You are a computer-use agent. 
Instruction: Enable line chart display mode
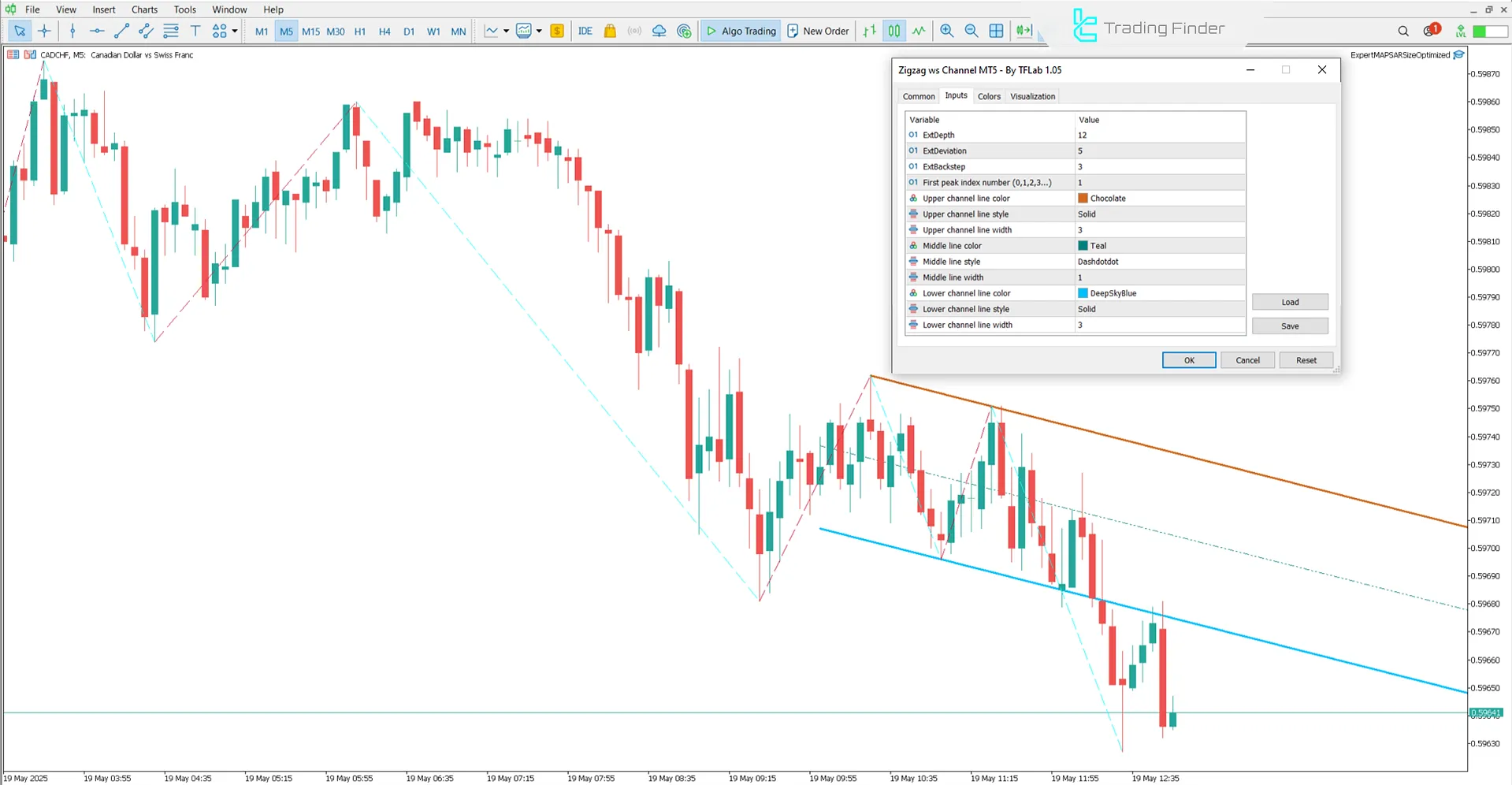click(x=919, y=31)
